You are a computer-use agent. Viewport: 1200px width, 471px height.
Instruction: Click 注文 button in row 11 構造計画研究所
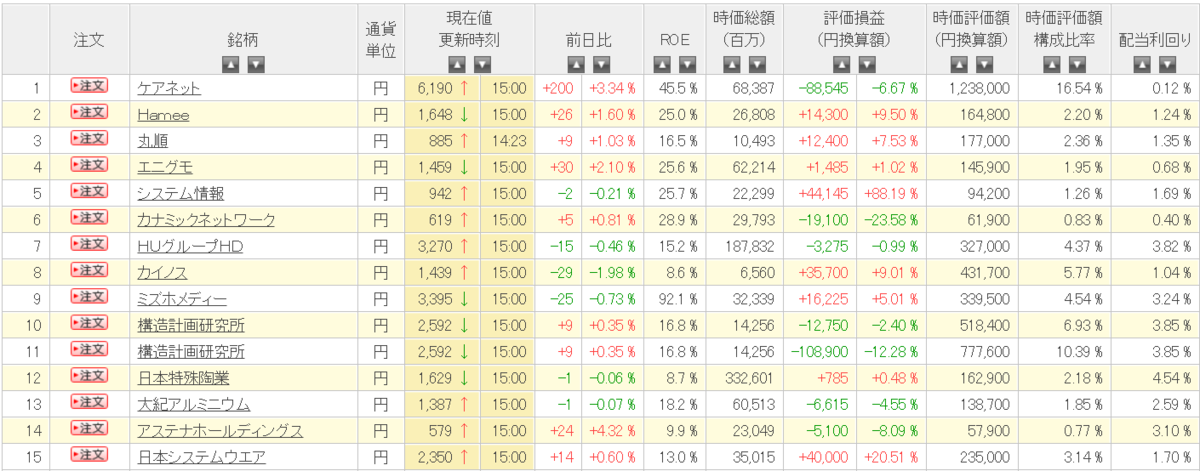tap(89, 349)
